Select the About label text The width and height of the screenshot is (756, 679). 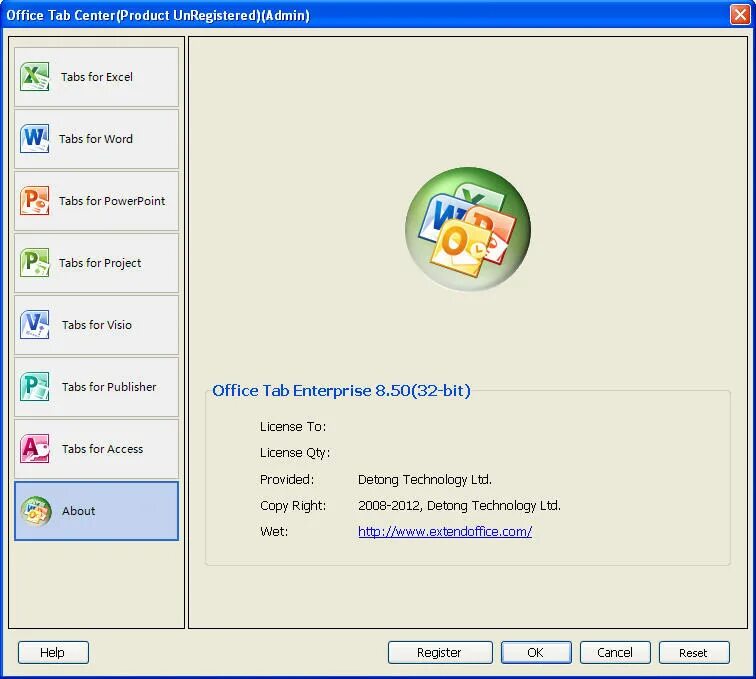79,511
